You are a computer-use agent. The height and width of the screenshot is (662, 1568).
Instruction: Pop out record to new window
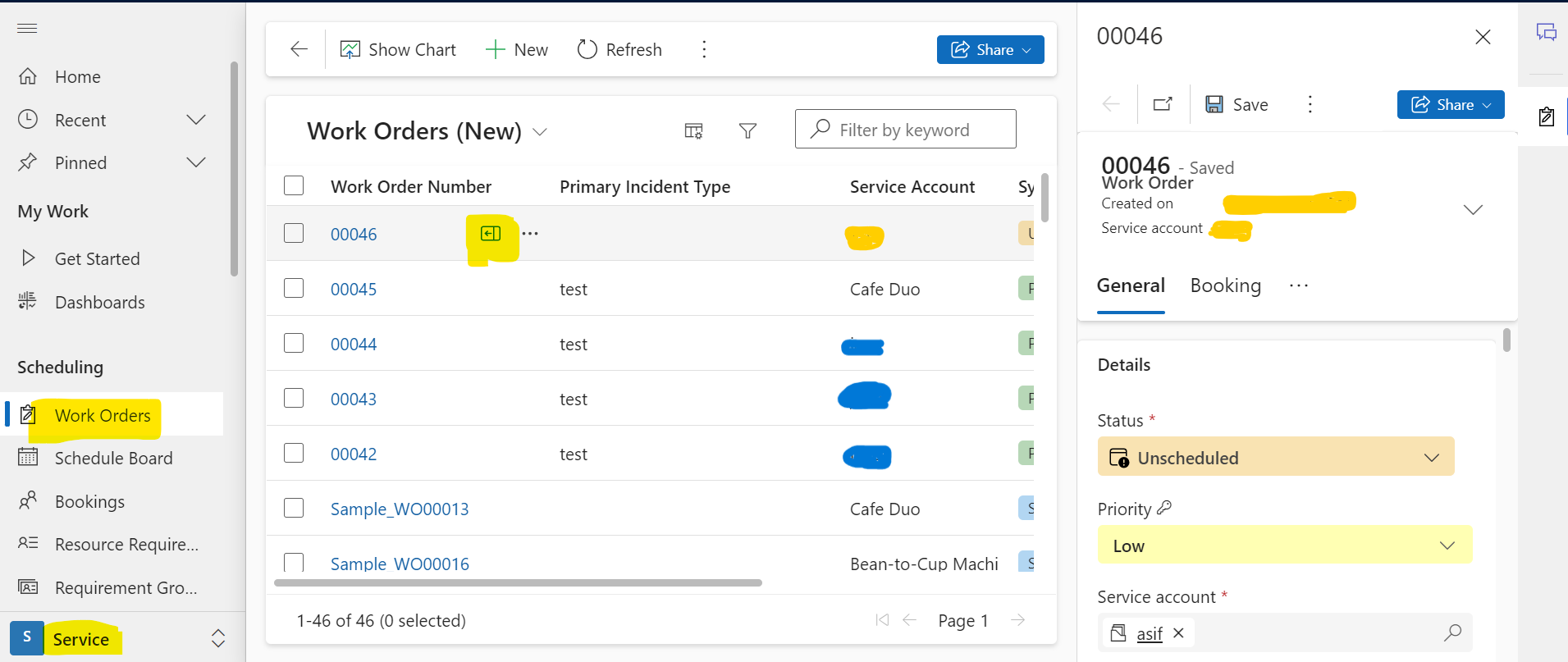coord(1163,104)
